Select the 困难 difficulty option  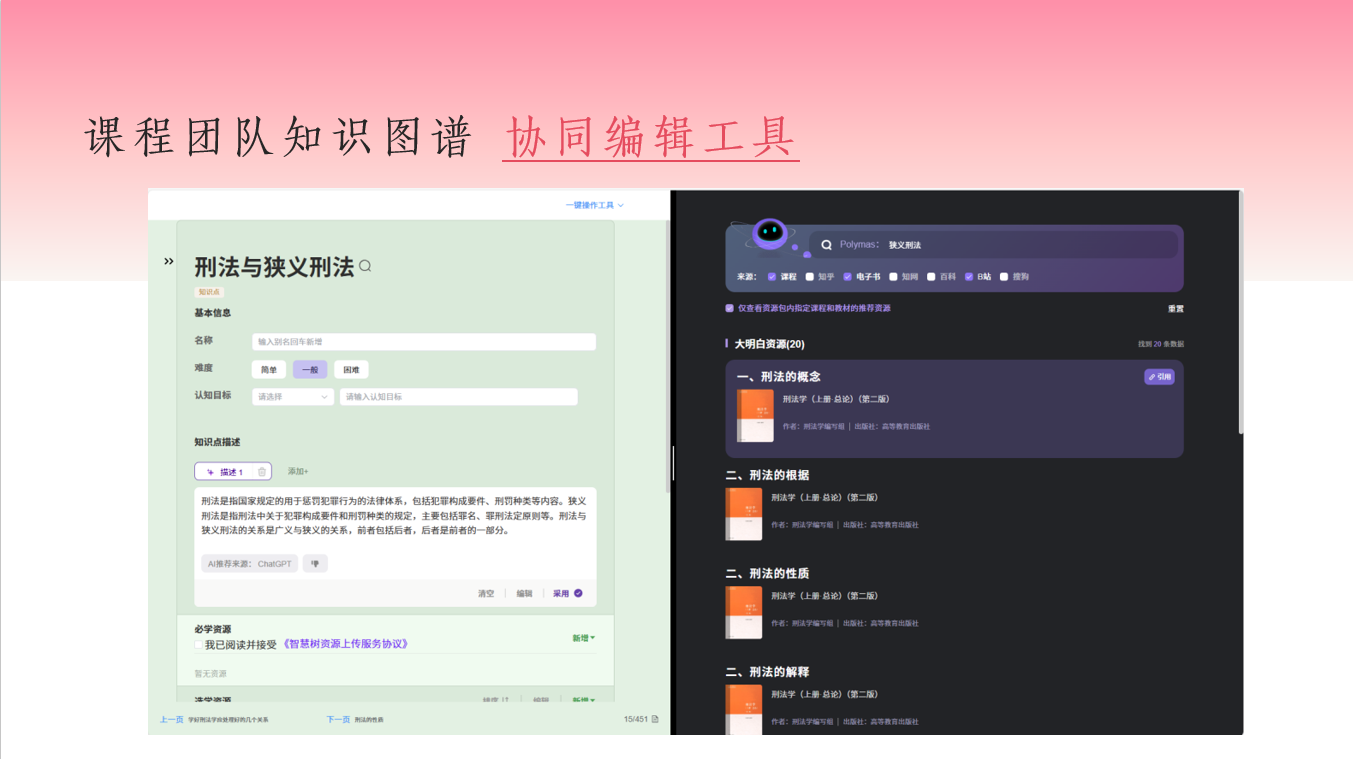(352, 370)
